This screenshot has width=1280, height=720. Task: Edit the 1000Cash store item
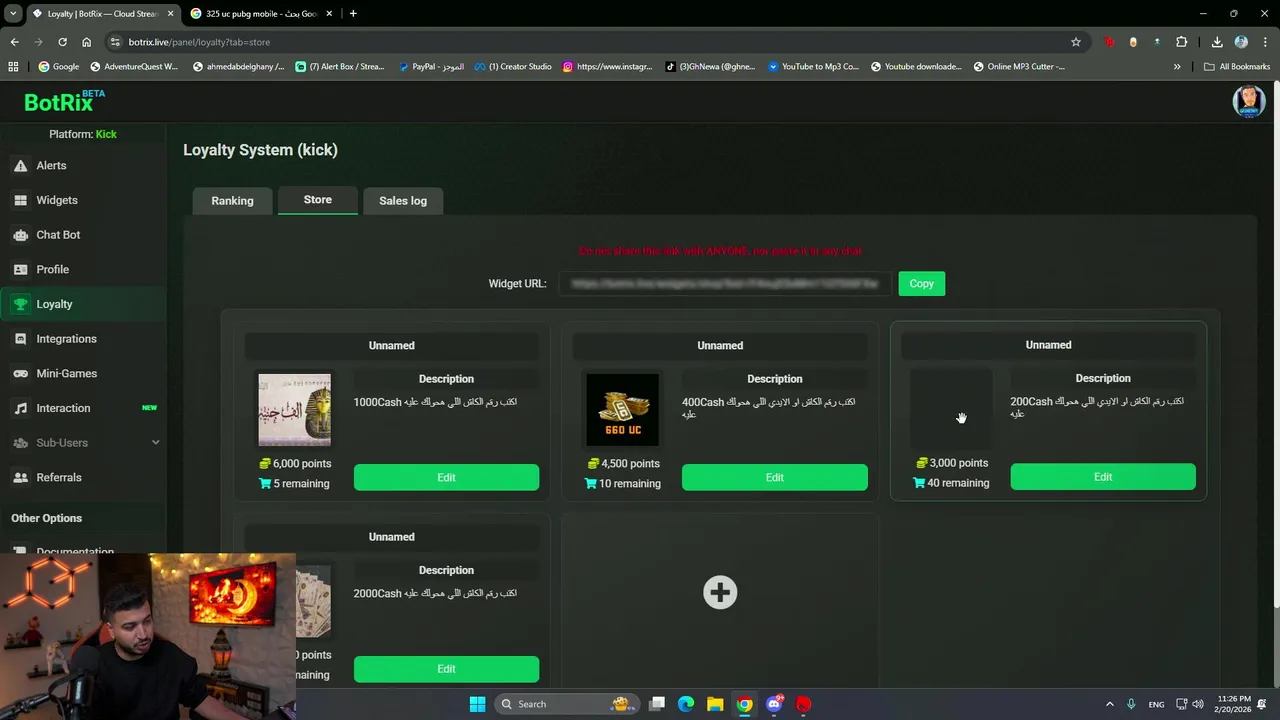(x=446, y=478)
